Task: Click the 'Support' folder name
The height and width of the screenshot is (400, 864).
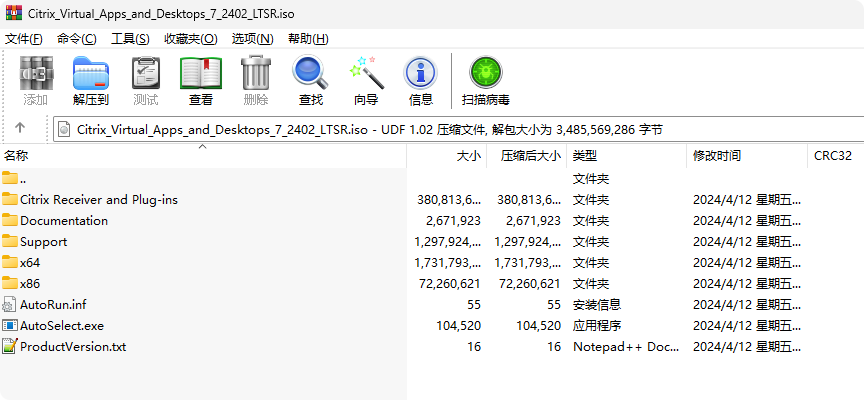Action: point(44,241)
